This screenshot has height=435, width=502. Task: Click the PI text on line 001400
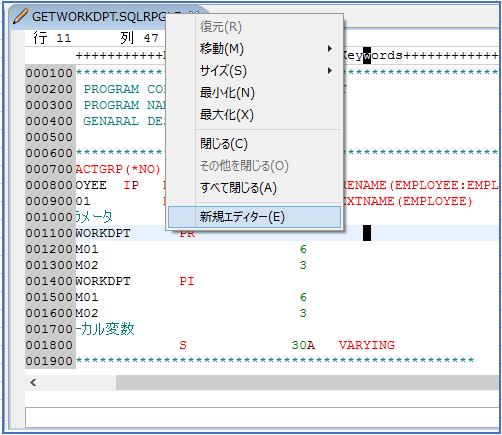187,281
